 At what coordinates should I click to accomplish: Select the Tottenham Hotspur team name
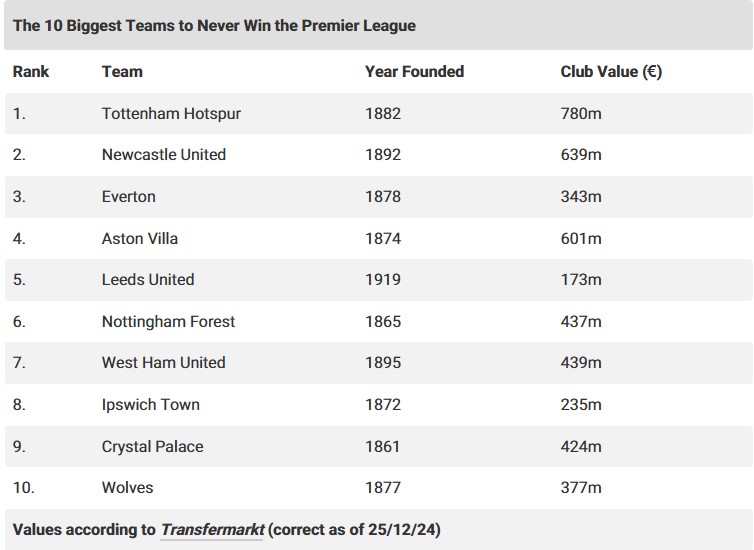click(171, 113)
